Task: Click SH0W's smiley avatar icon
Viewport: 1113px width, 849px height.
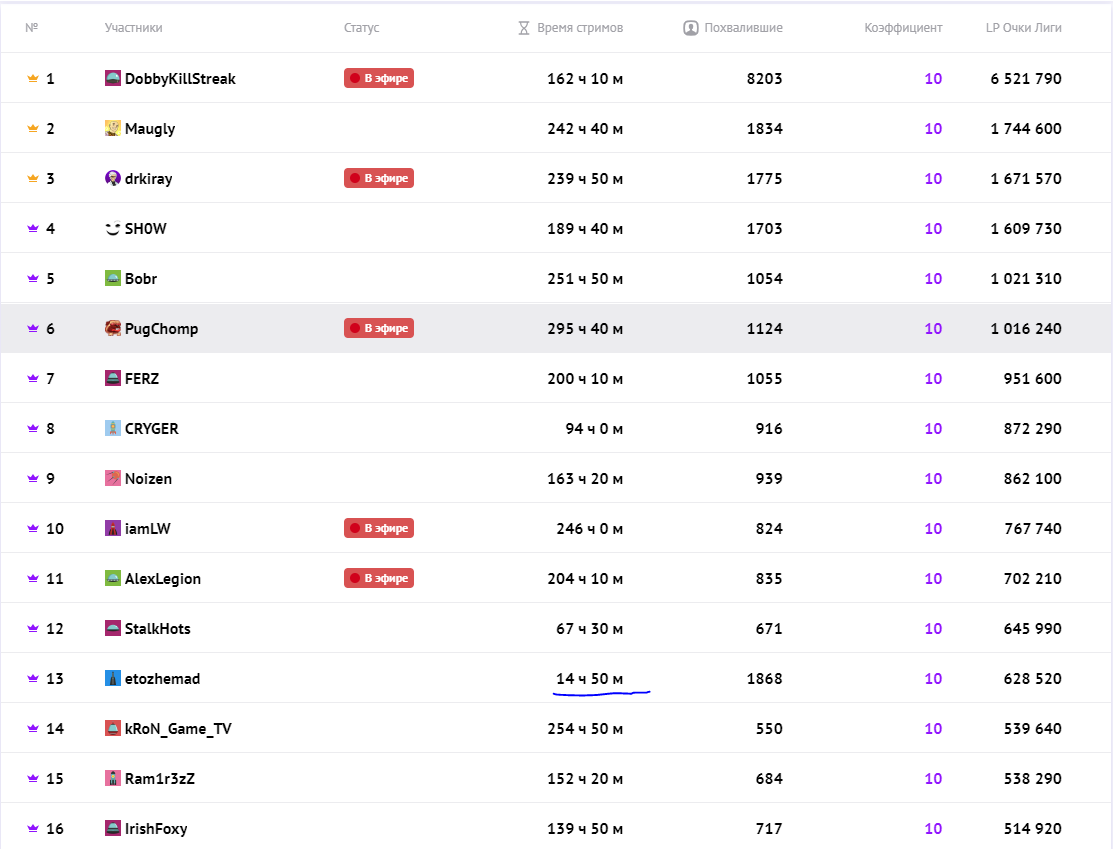Action: 113,228
